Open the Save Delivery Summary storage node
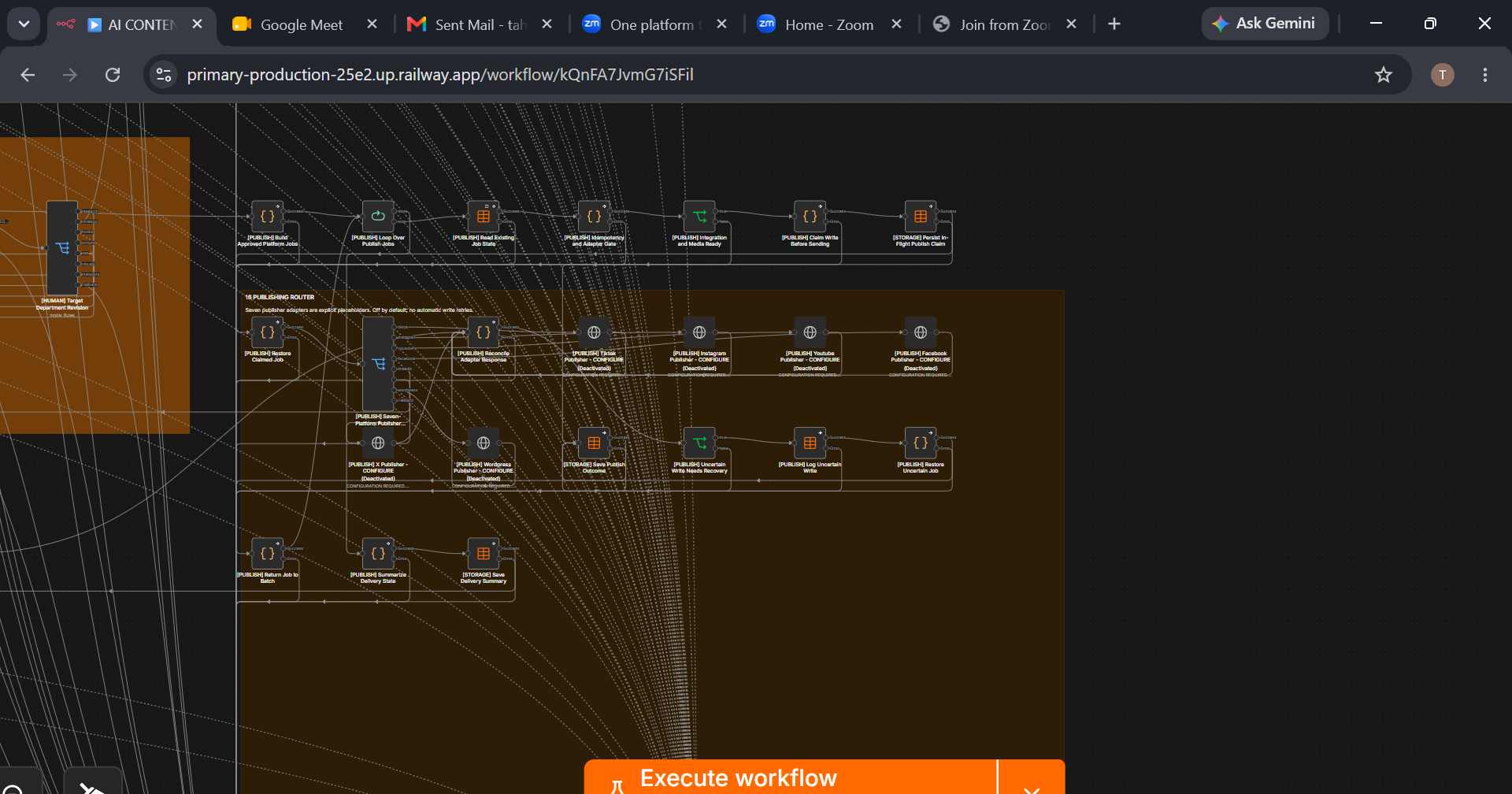The width and height of the screenshot is (1512, 794). tap(484, 554)
